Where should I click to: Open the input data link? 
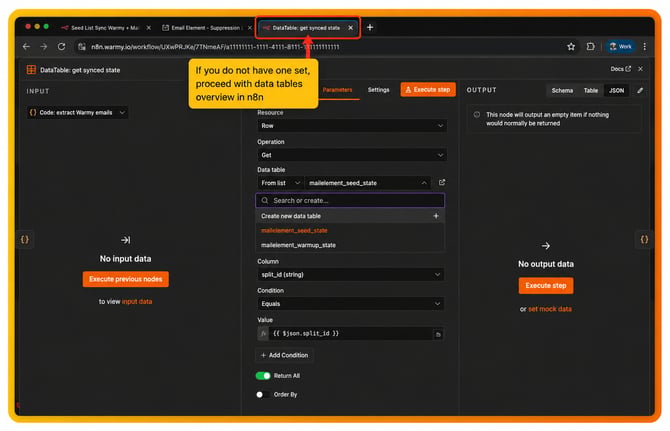click(x=137, y=302)
